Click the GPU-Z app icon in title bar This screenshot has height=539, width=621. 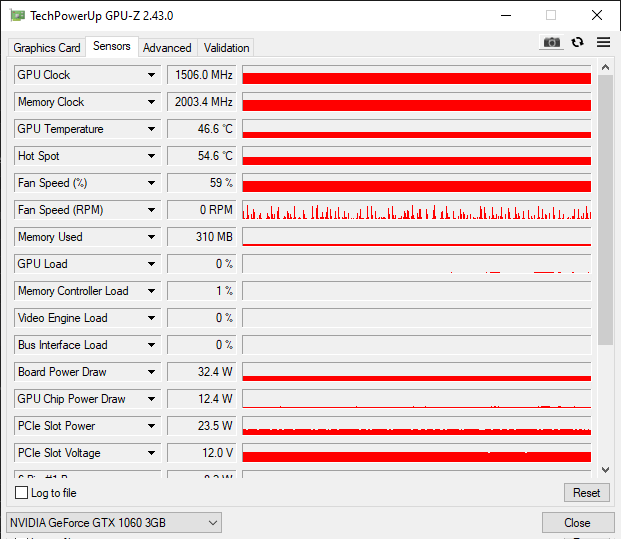coord(17,16)
